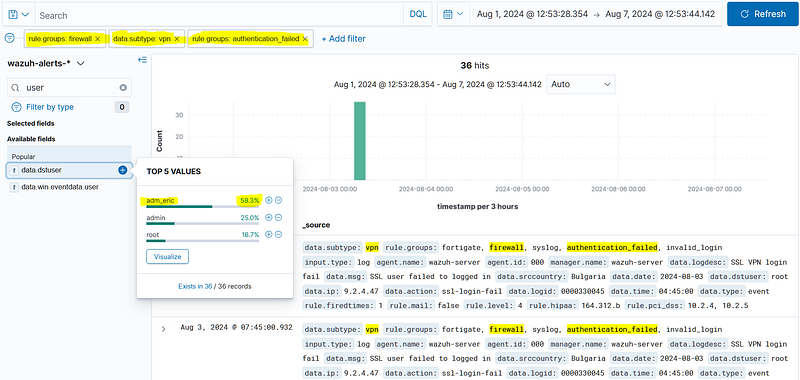Click end date Aug 7, 2024
Image resolution: width=800 pixels, height=380 pixels.
[660, 14]
